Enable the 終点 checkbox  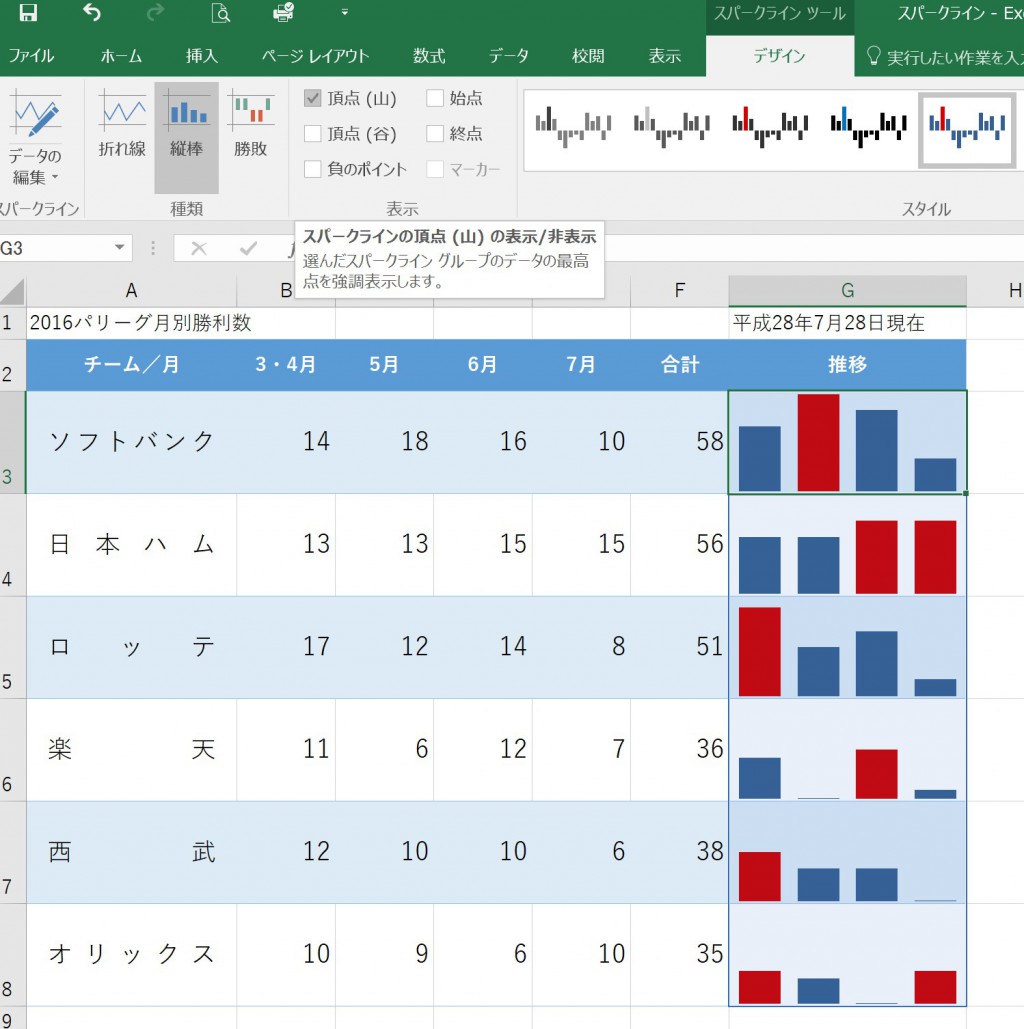[435, 134]
